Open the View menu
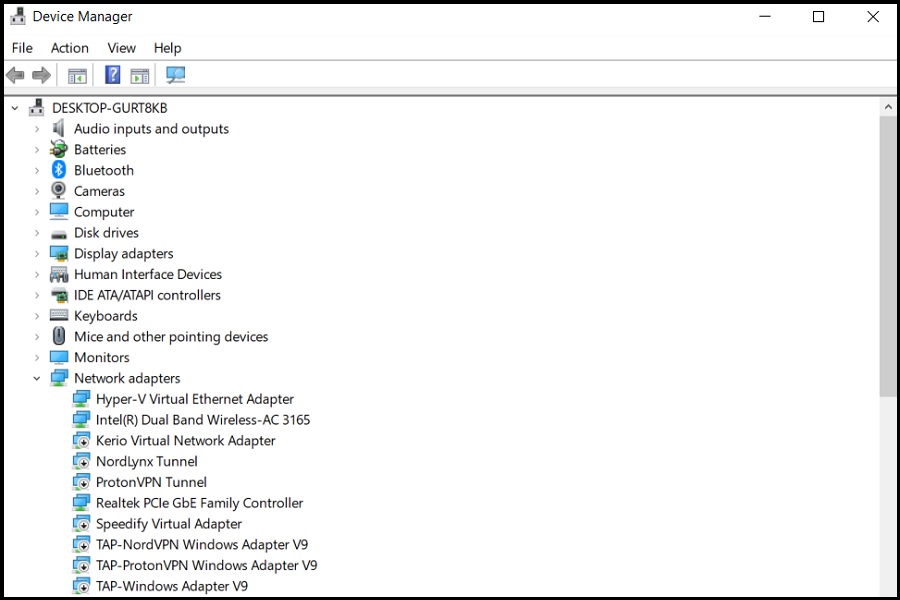Viewport: 900px width, 600px height. click(121, 47)
